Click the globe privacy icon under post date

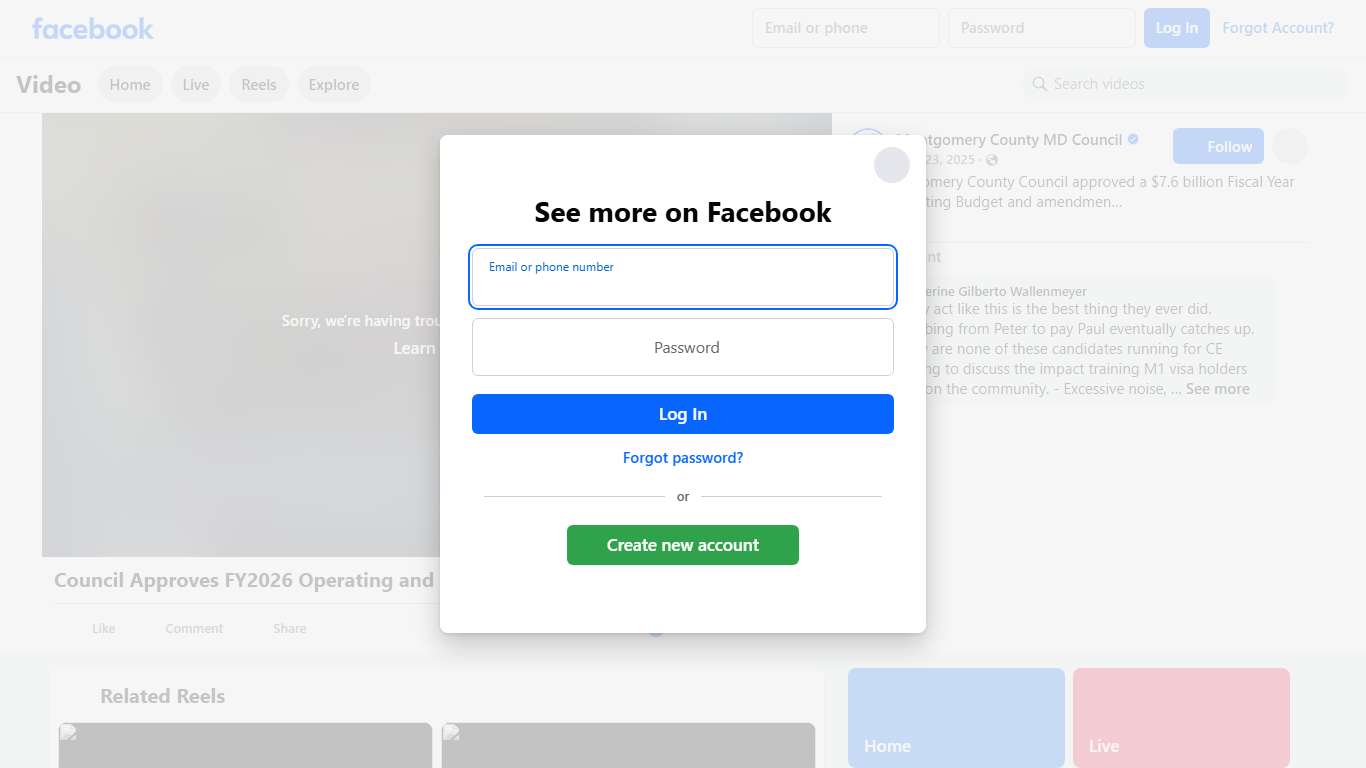tap(992, 160)
